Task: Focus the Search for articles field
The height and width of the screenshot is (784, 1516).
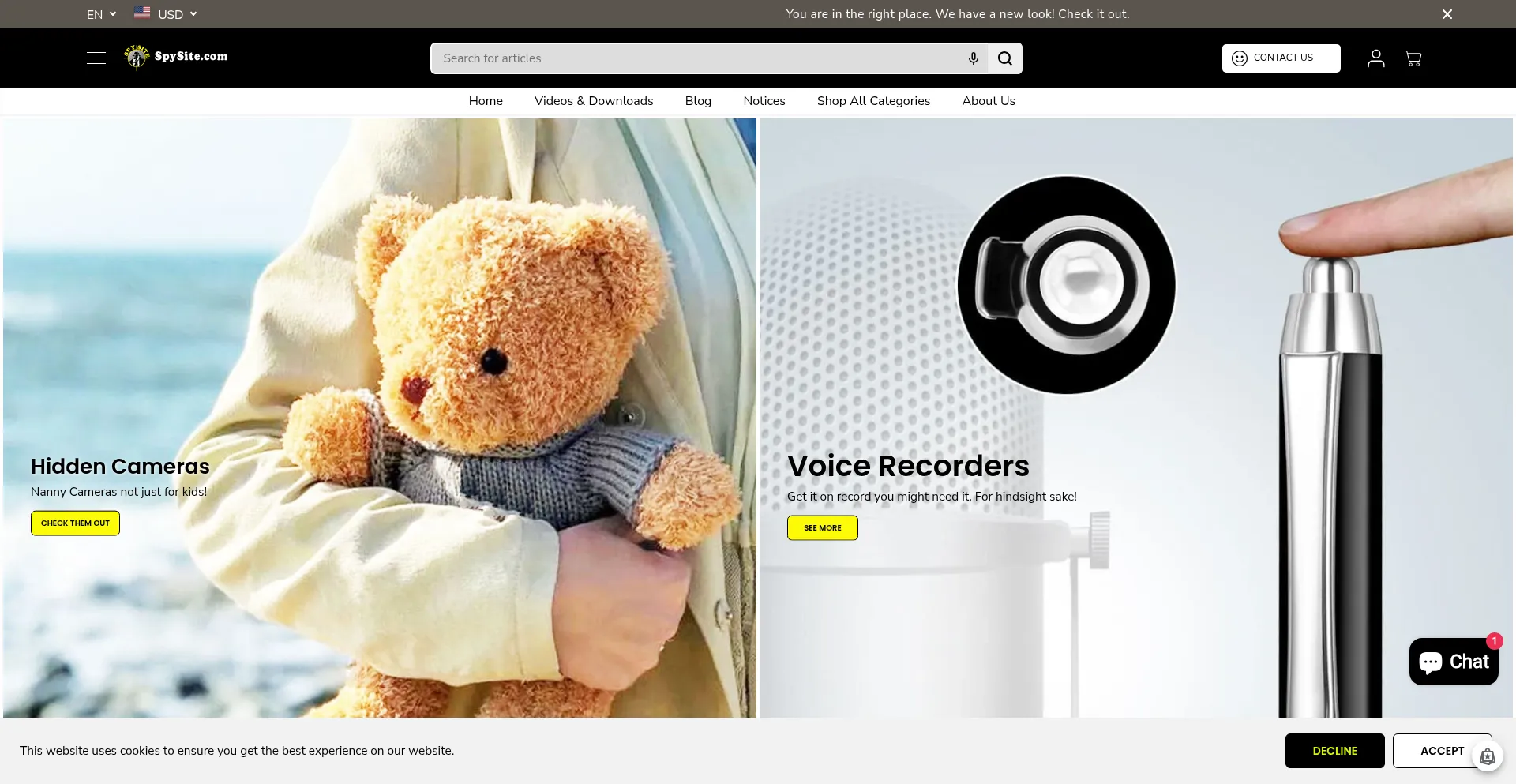Action: pyautogui.click(x=695, y=58)
